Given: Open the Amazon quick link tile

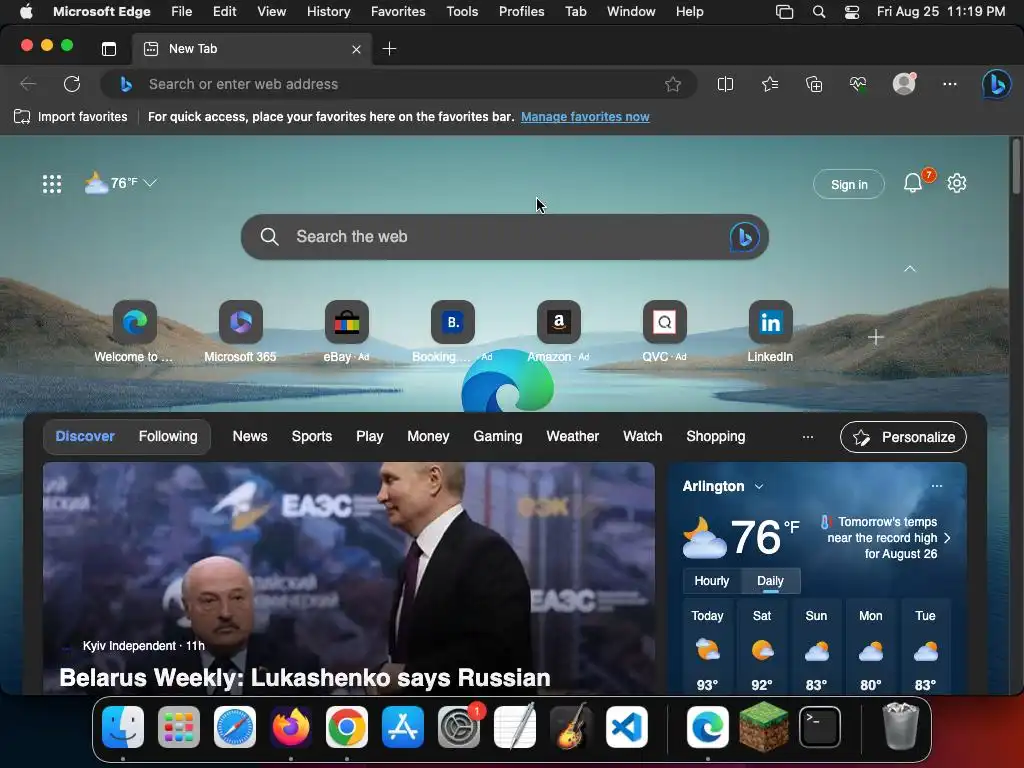Looking at the screenshot, I should pyautogui.click(x=558, y=332).
